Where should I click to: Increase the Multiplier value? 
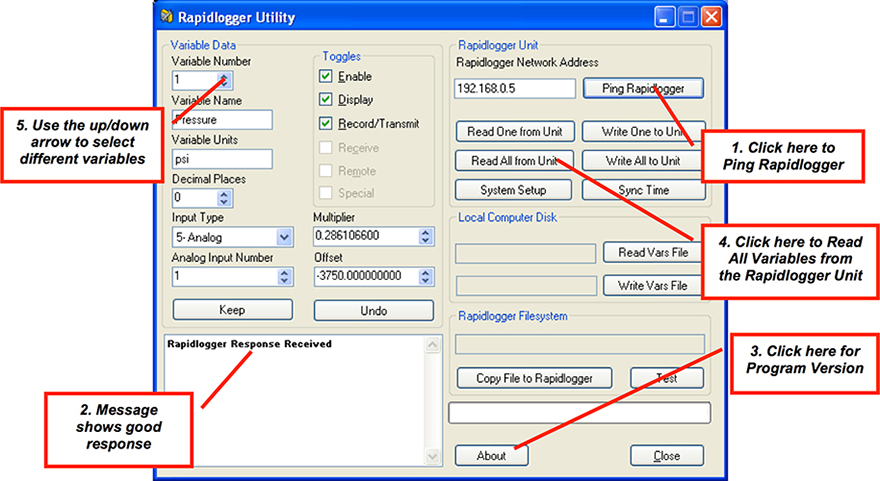point(425,232)
